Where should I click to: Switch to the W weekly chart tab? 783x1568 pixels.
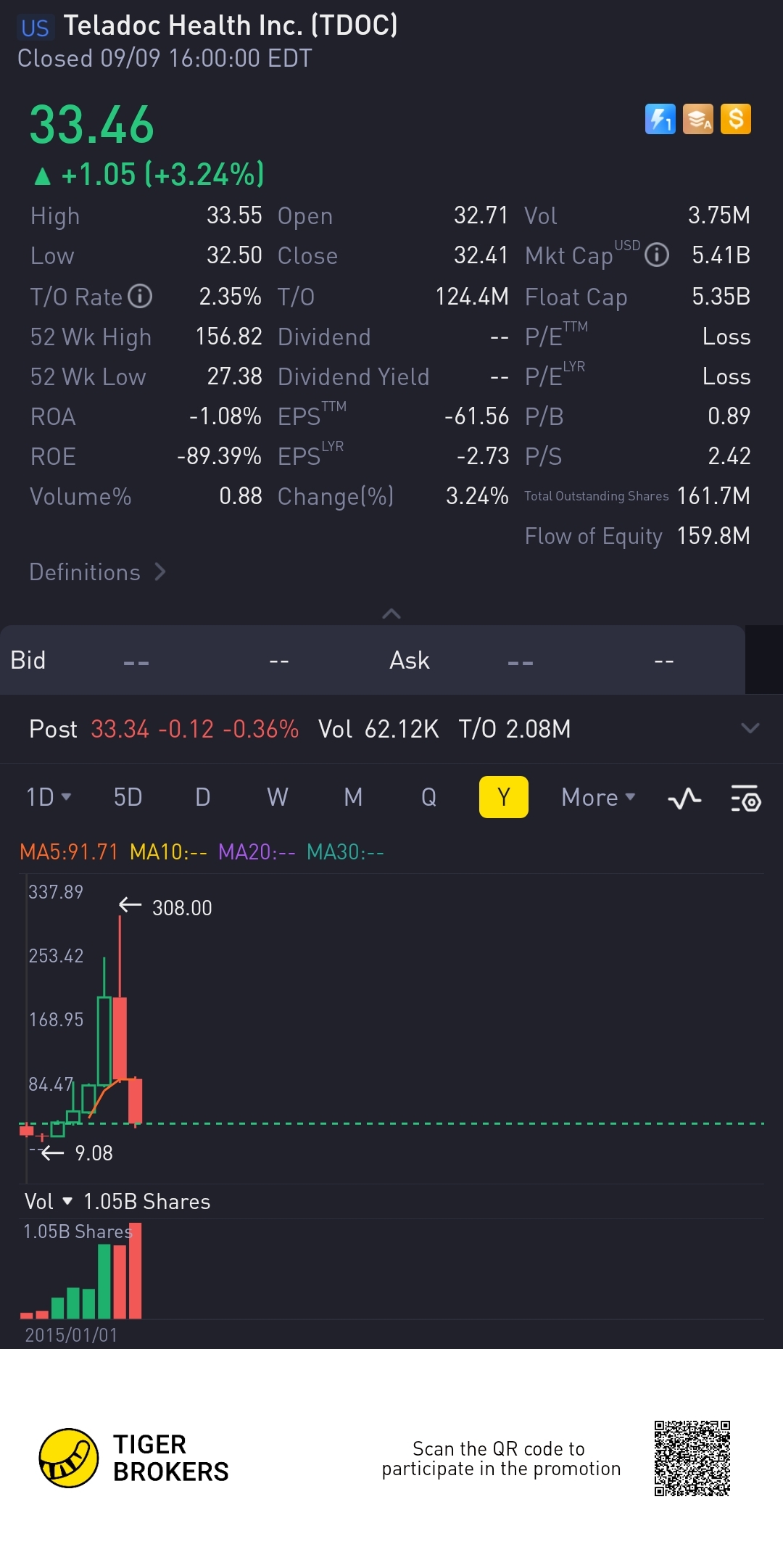(x=278, y=797)
